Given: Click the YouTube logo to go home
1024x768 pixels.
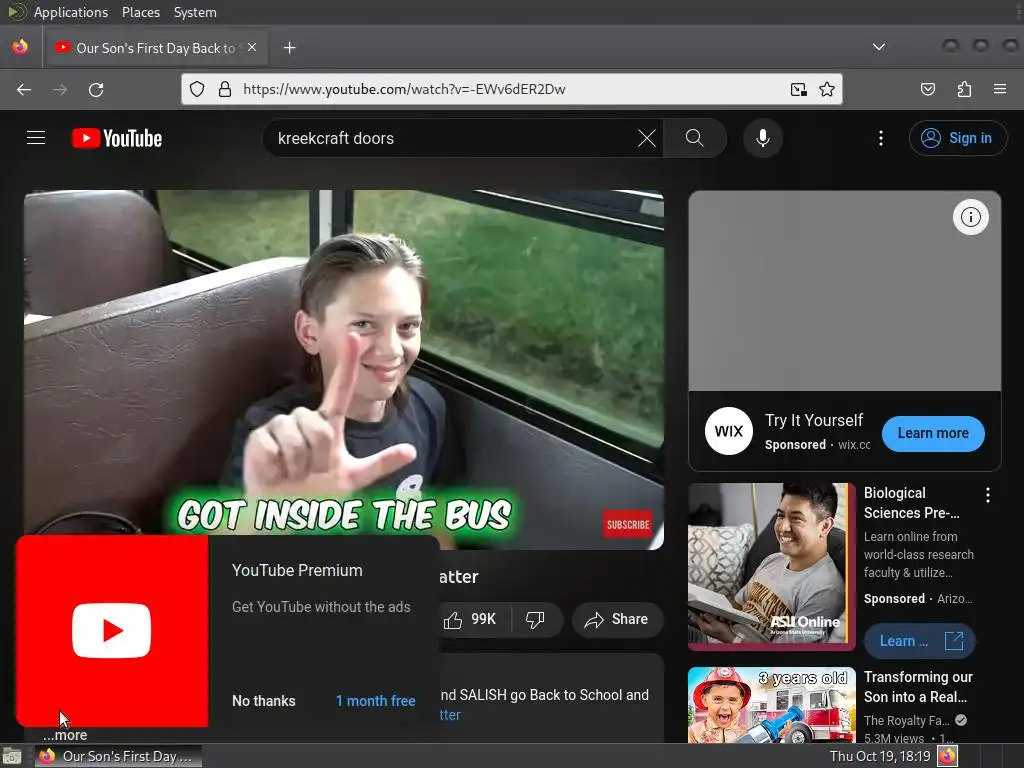Looking at the screenshot, I should pyautogui.click(x=117, y=138).
